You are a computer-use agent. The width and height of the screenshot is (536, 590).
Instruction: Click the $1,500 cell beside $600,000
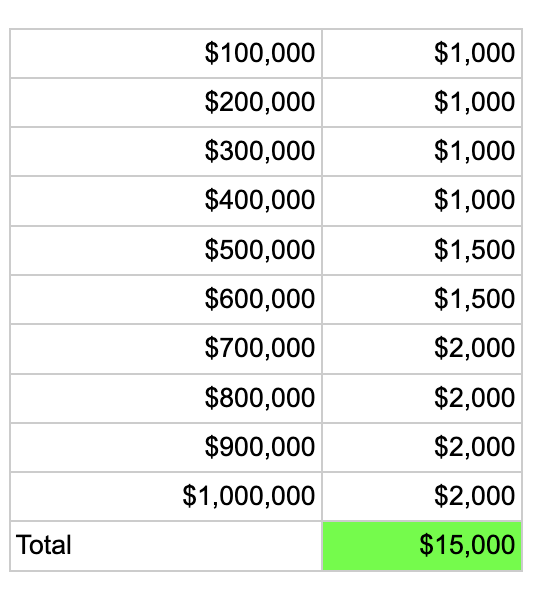(422, 300)
